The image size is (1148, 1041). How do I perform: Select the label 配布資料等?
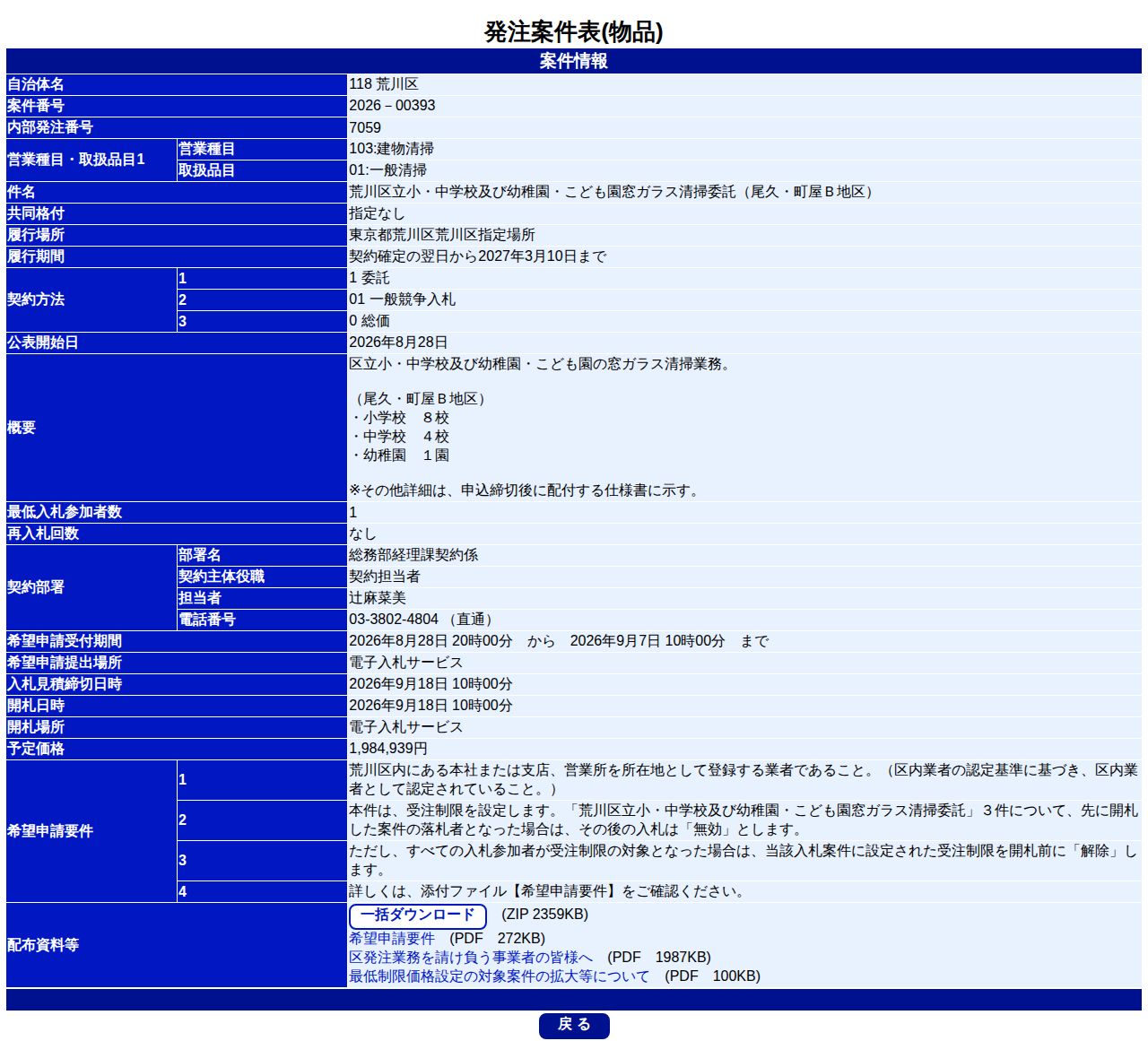click(43, 945)
